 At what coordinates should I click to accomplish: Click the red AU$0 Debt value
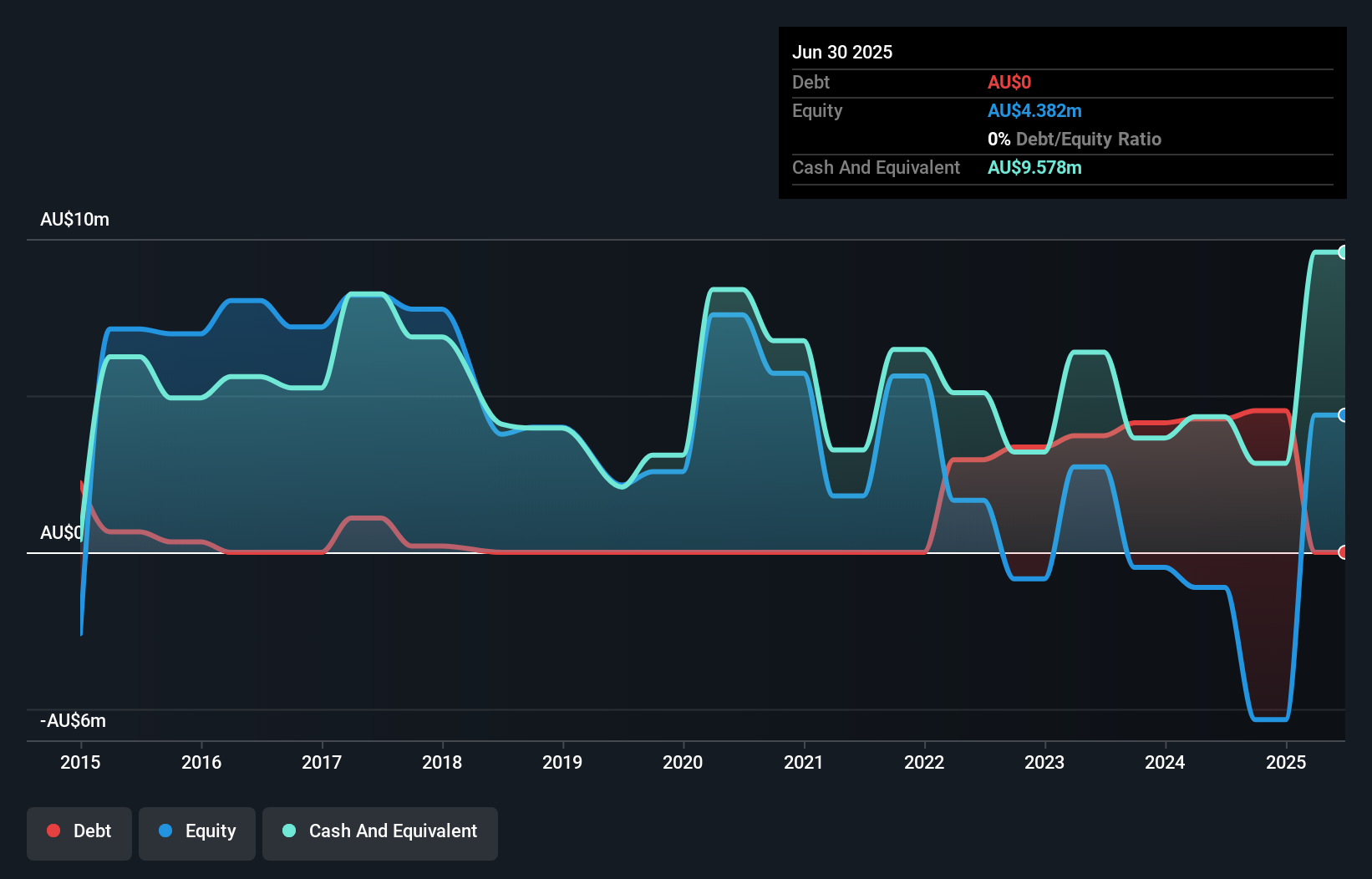click(x=1009, y=82)
